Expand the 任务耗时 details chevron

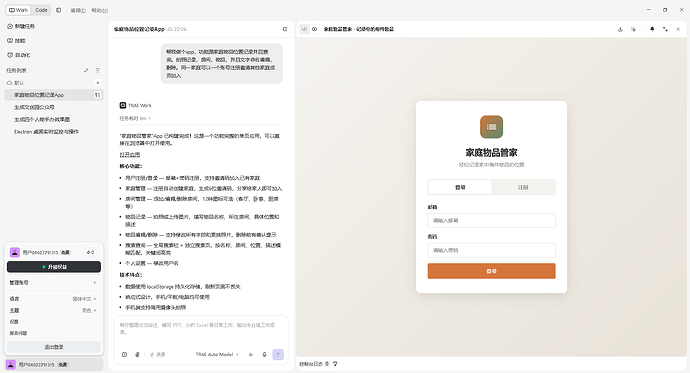(x=150, y=118)
